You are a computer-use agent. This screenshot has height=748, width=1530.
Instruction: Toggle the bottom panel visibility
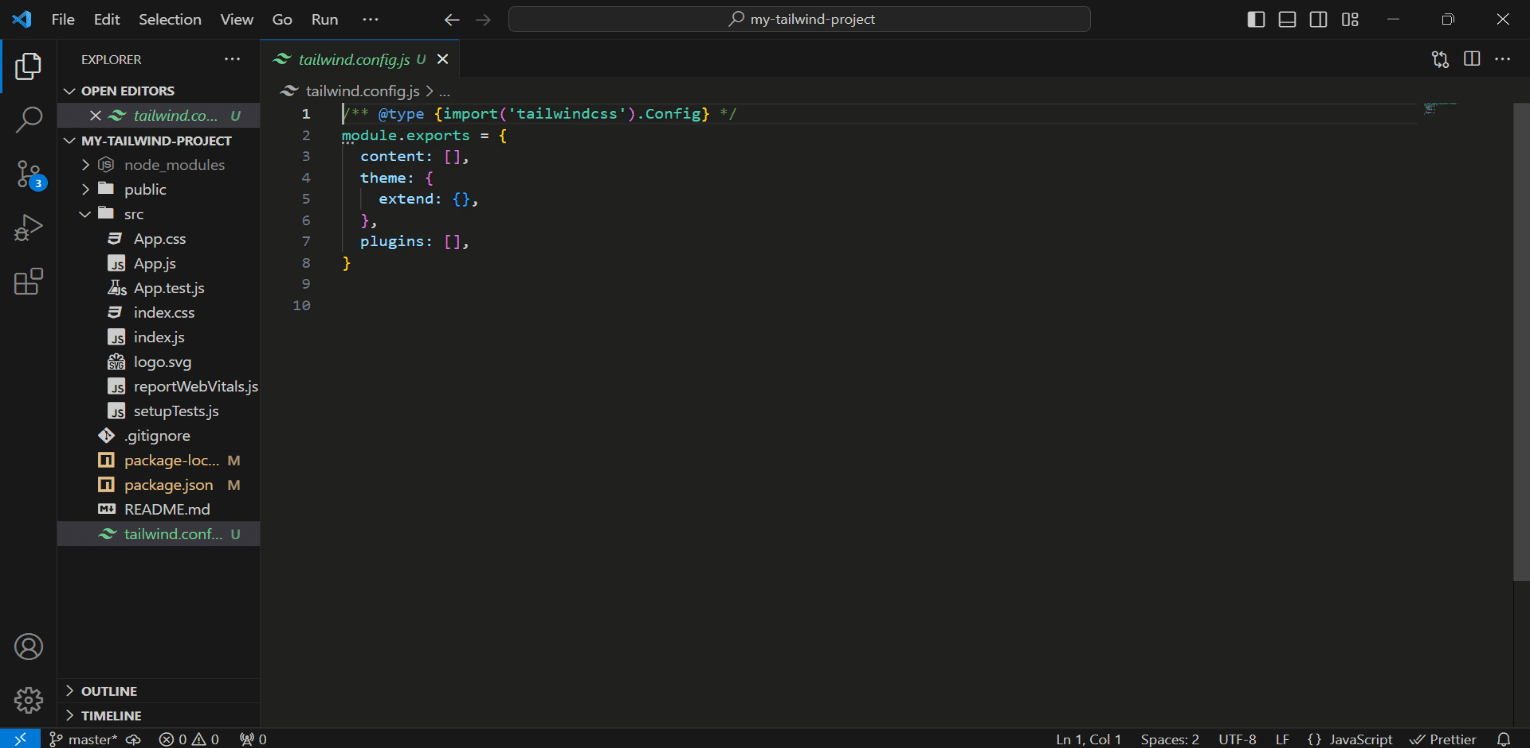1287,18
